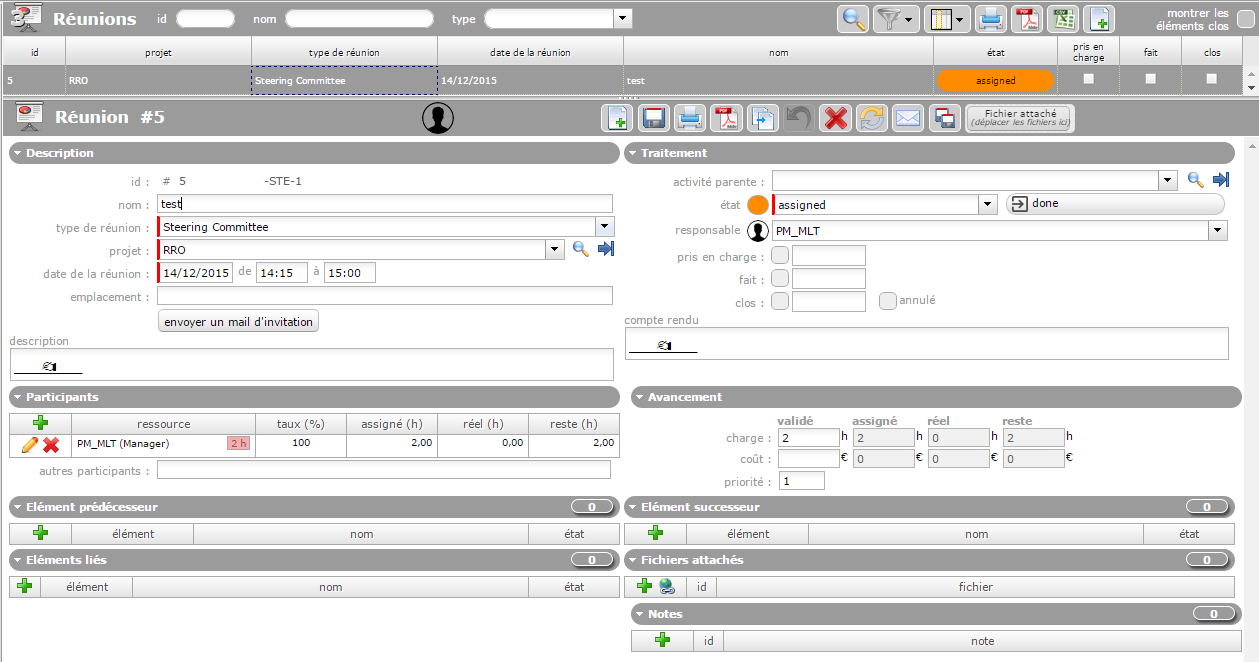Collapse the Description section

pos(18,153)
